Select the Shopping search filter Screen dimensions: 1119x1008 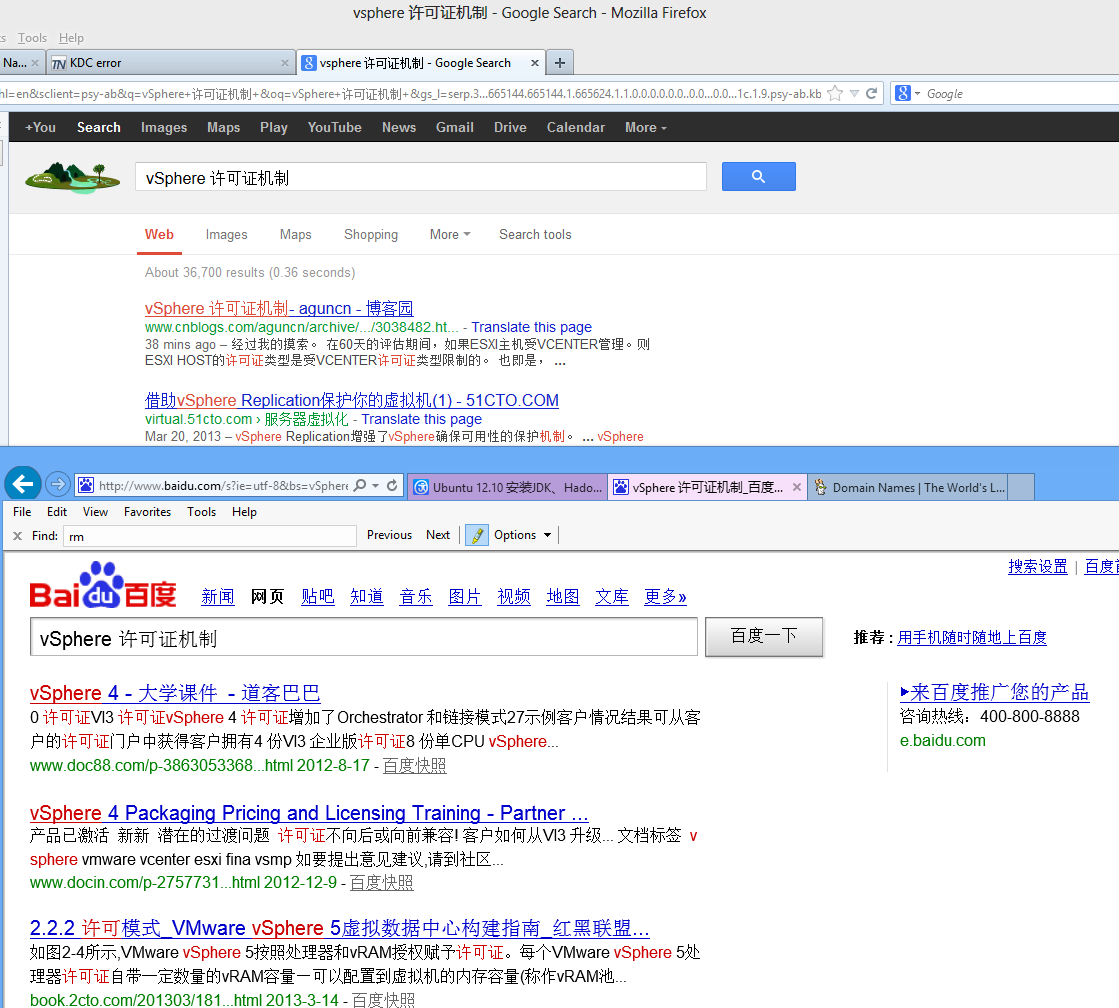[x=371, y=234]
